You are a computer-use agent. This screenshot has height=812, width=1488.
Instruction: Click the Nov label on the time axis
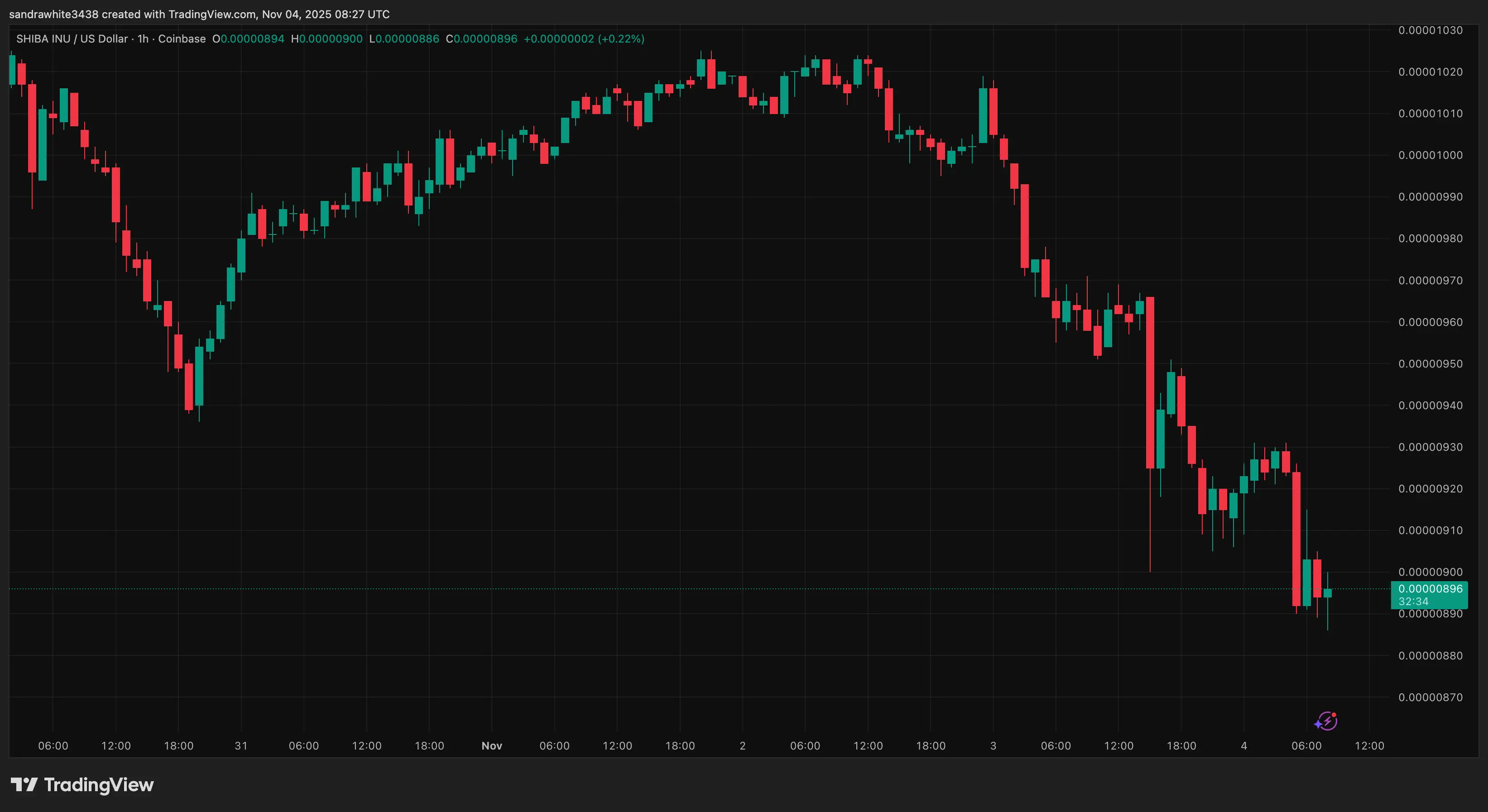click(x=492, y=745)
